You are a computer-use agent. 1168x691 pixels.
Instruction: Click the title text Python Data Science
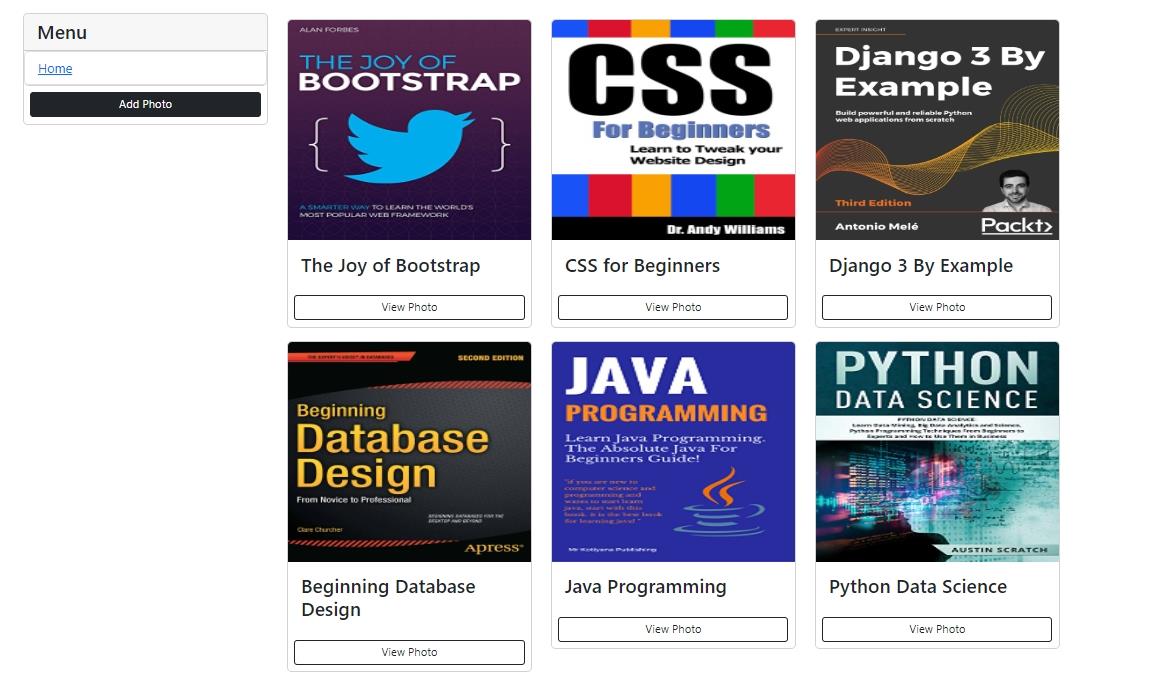click(x=918, y=587)
